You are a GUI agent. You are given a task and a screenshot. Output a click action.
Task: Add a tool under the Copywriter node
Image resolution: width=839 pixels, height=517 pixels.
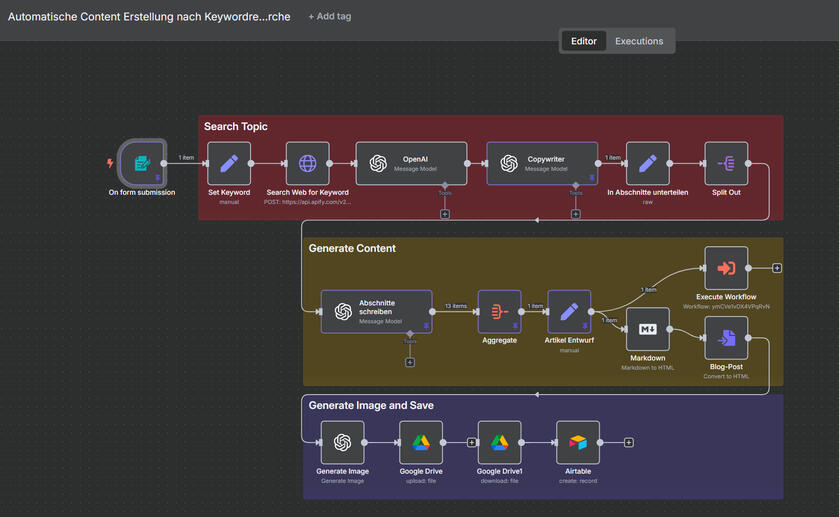tap(576, 214)
